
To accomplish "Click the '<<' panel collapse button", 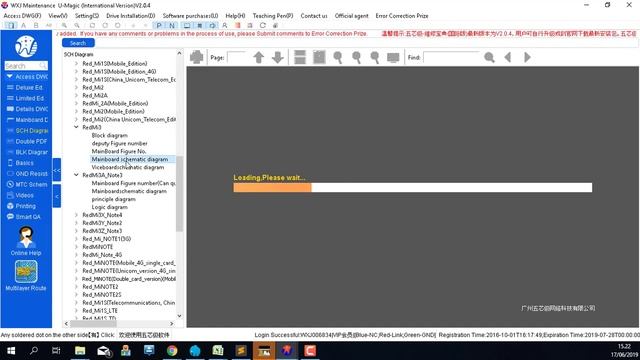I will (57, 170).
